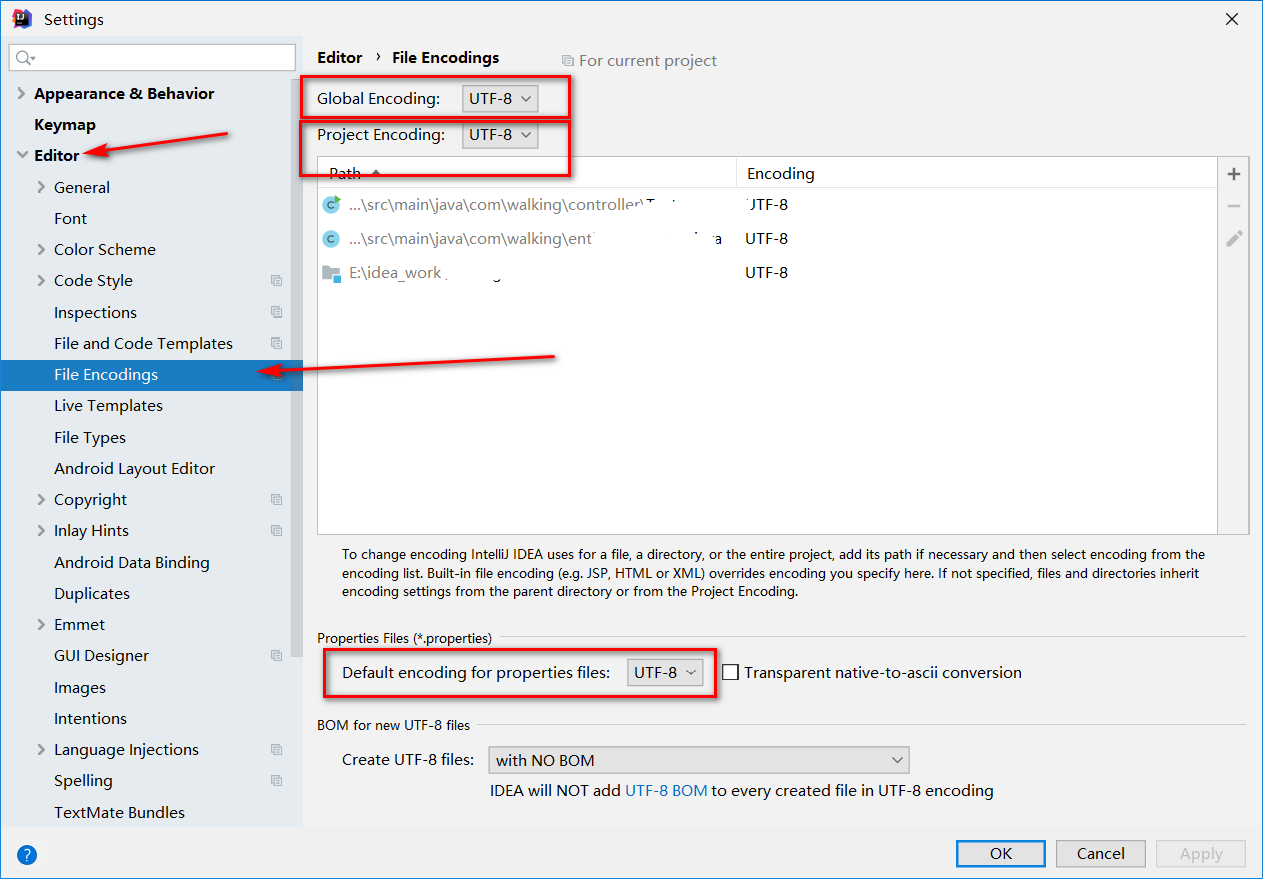Click the OK button

[1001, 853]
